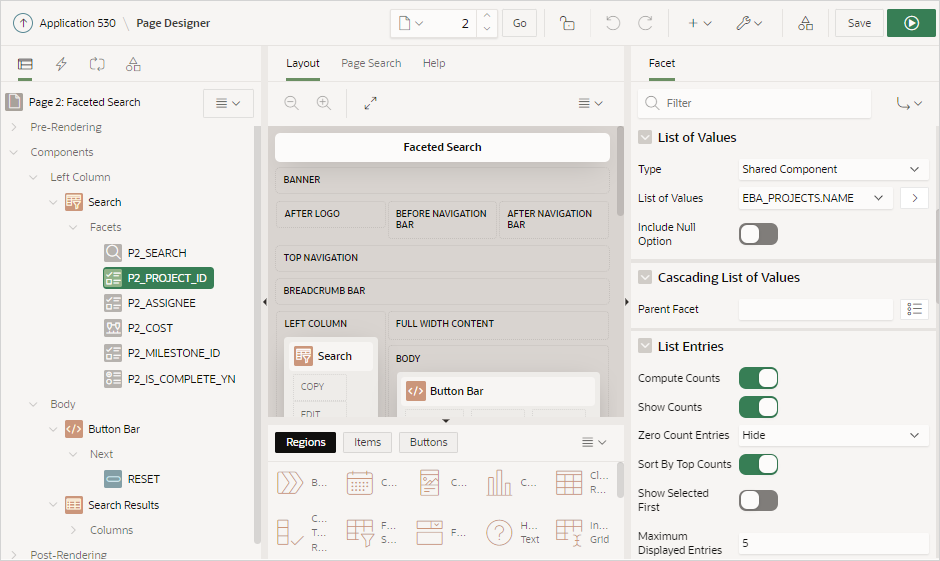Show the Regions gallery tab
The image size is (940, 561).
tap(306, 442)
